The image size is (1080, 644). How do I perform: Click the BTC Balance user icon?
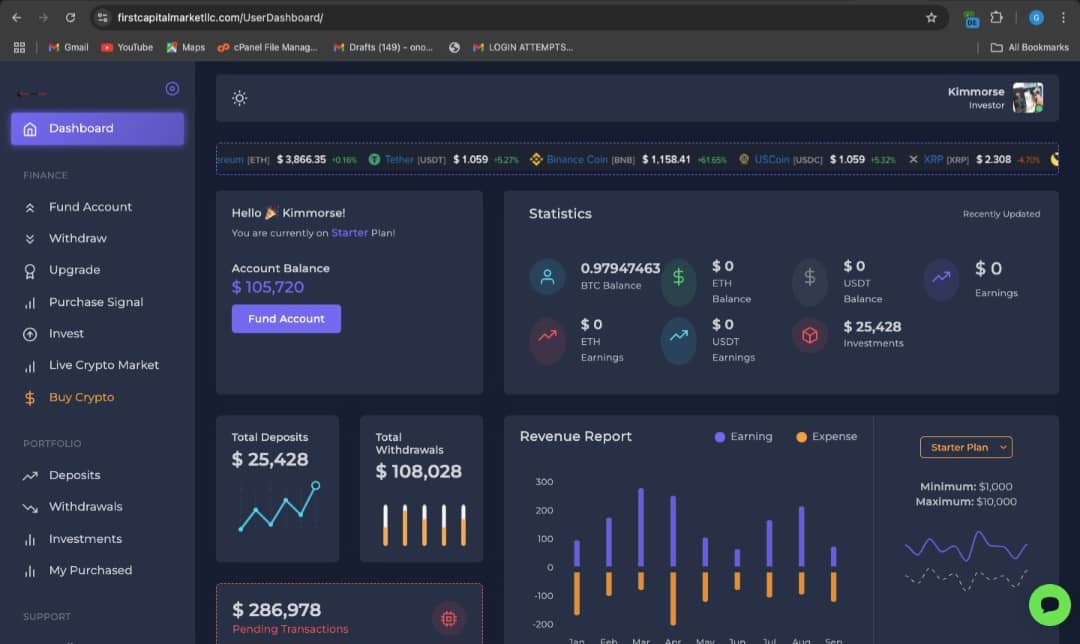coord(547,277)
